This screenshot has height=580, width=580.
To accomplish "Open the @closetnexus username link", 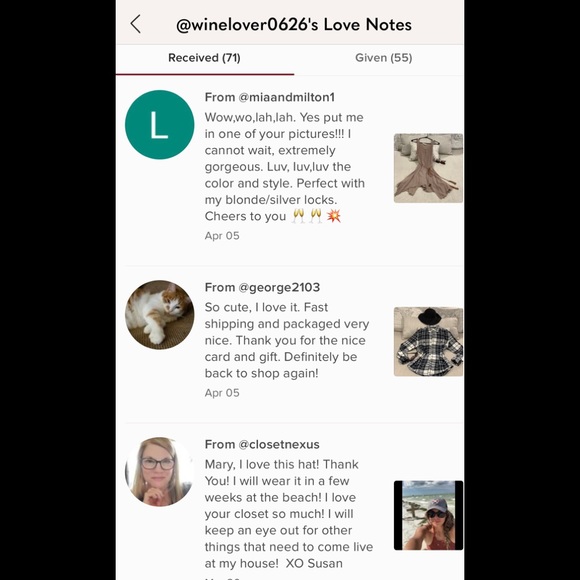I will tap(279, 444).
